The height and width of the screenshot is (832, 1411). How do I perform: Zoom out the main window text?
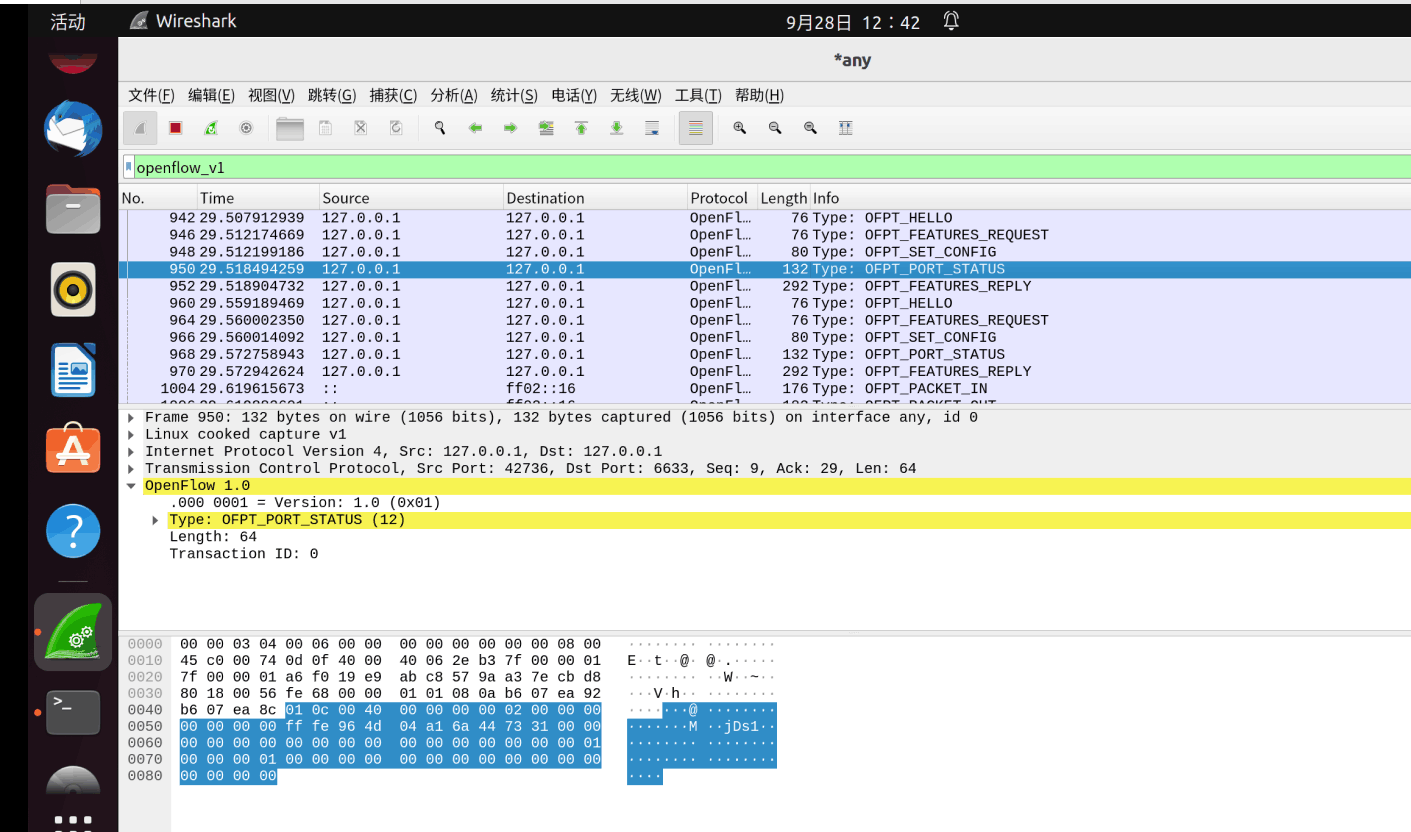click(x=775, y=128)
